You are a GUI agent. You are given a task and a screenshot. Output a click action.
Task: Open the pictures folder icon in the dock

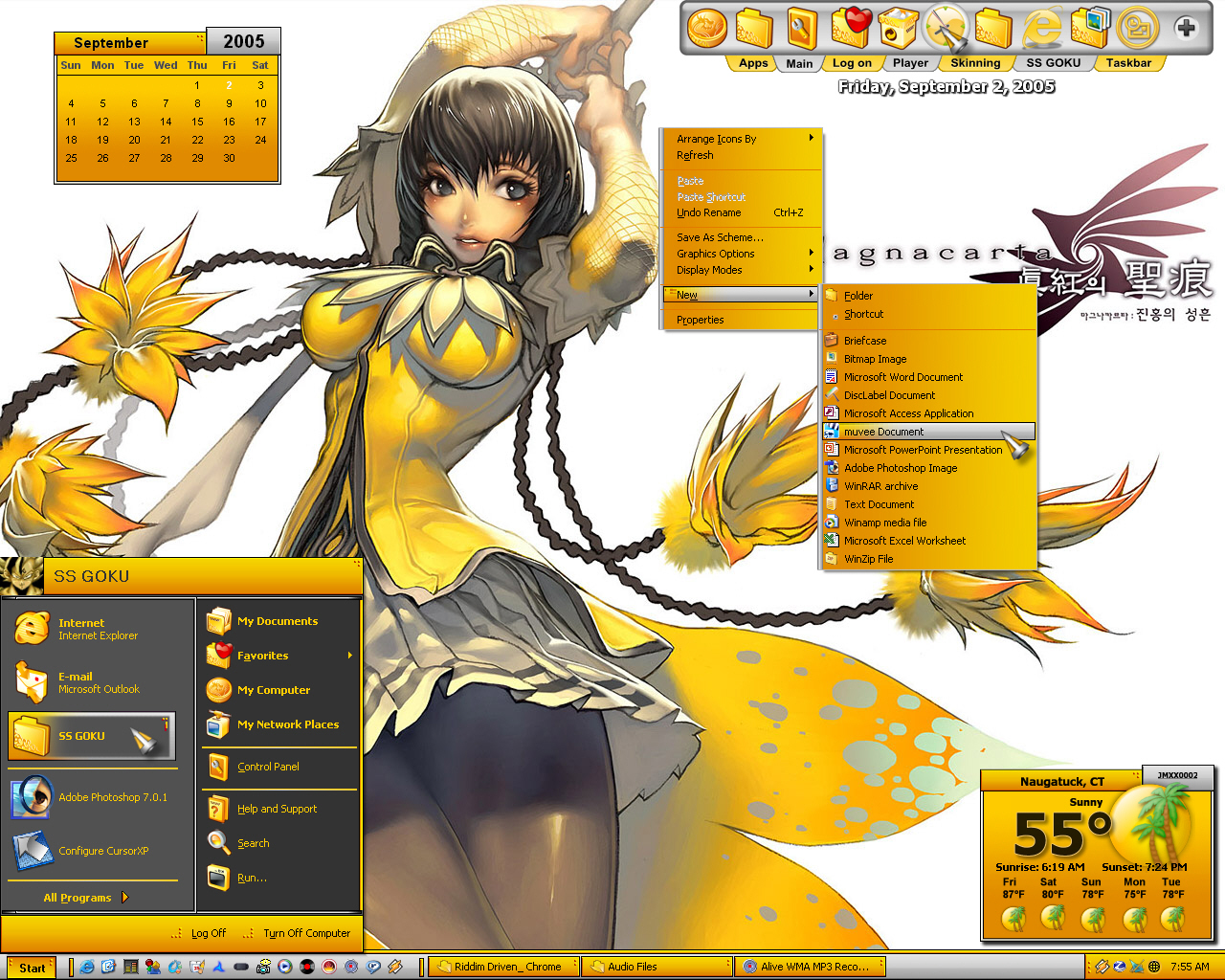[x=1089, y=27]
